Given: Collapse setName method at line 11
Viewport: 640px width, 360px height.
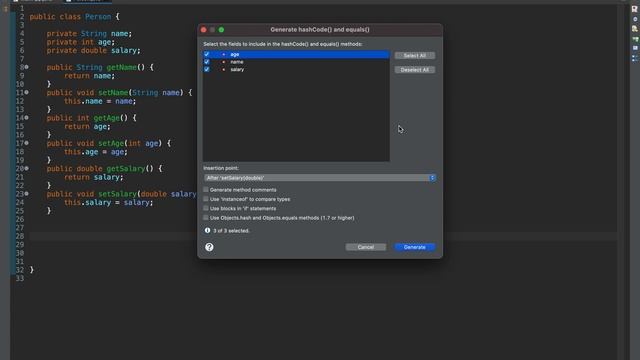Looking at the screenshot, I should (27, 92).
